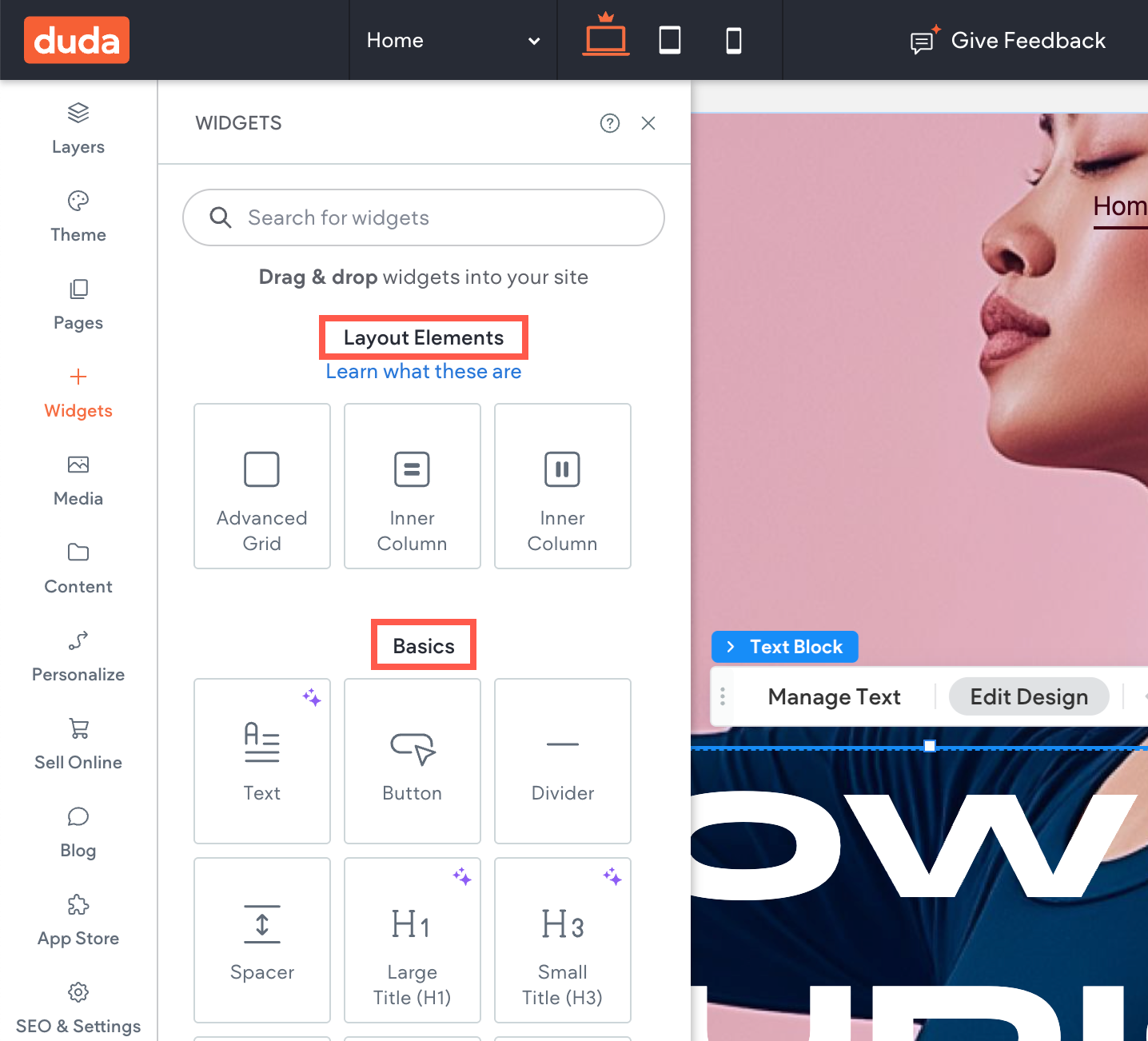Open the Home page dropdown

point(453,41)
